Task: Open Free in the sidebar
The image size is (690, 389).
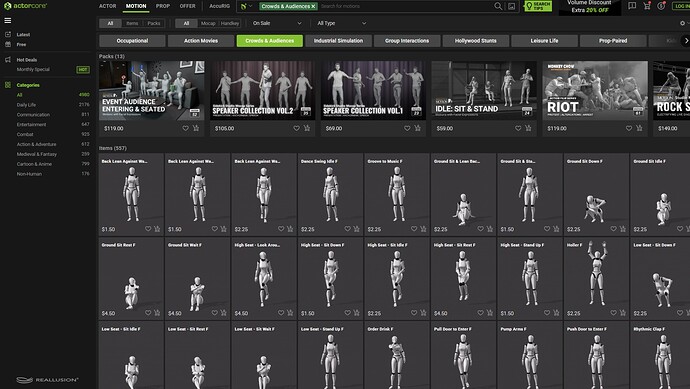Action: (21, 44)
